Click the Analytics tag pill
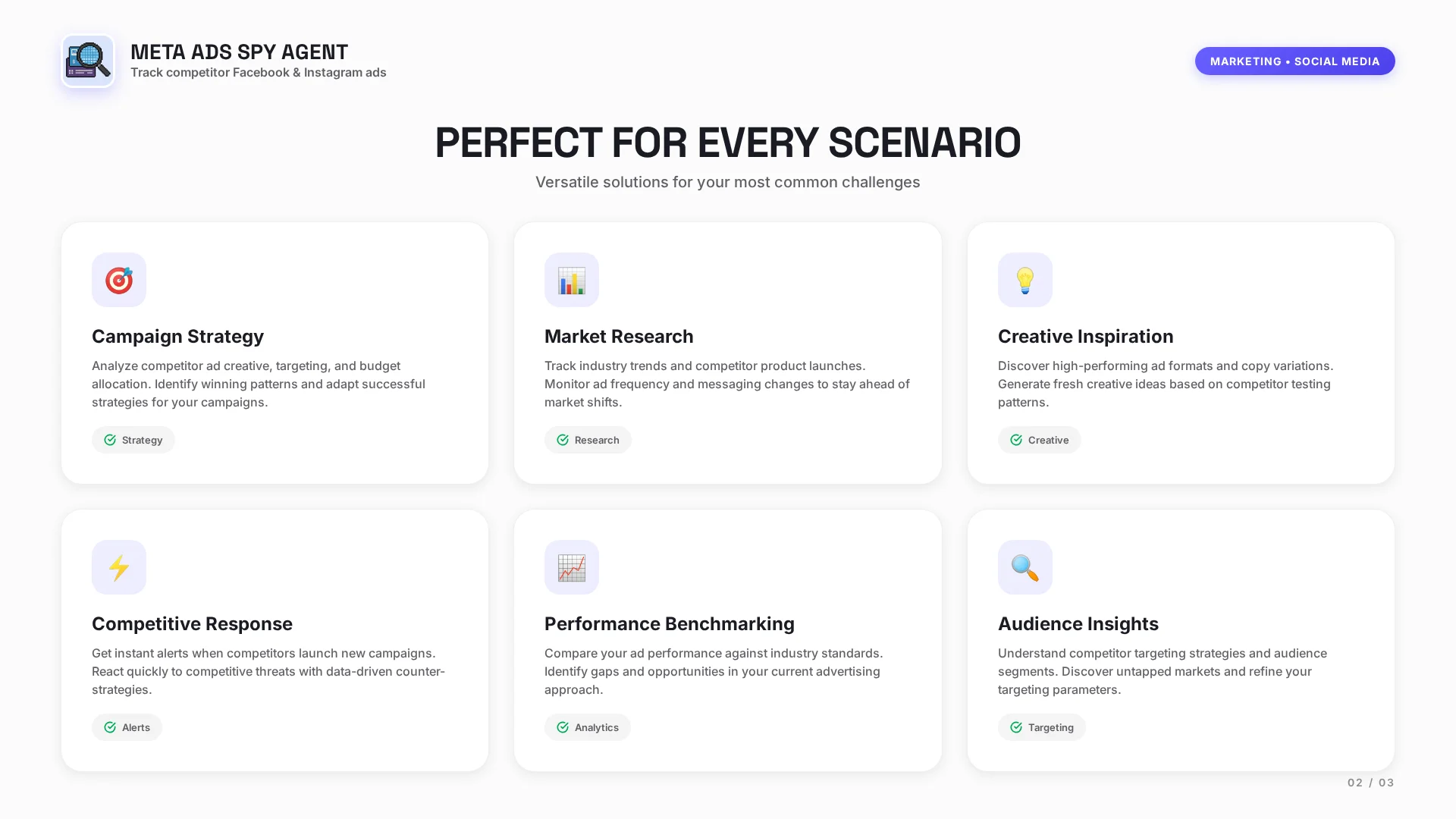 point(587,727)
